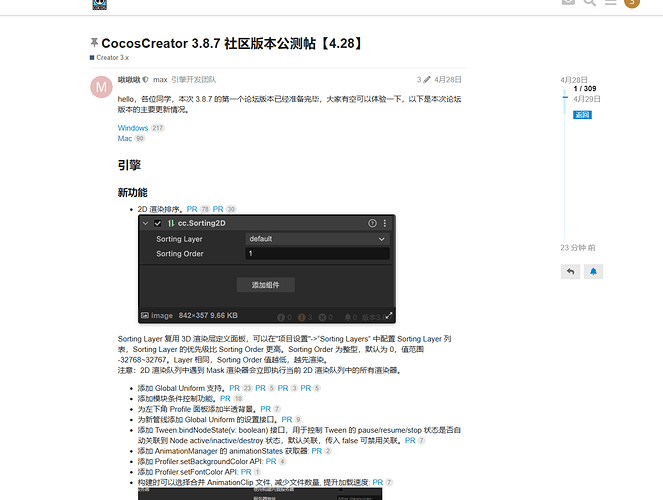Viewport: 663px width, 500px height.
Task: Open the Windows download link
Action: coord(133,128)
